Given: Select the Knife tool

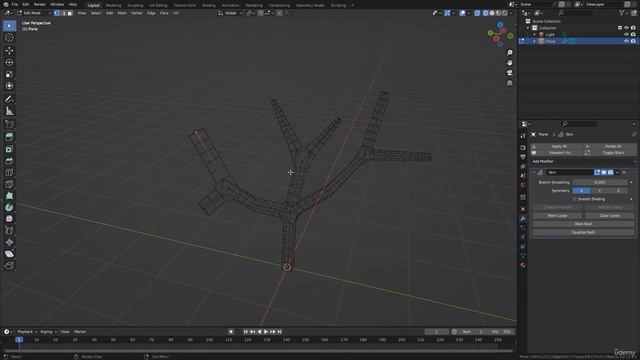Looking at the screenshot, I should (x=9, y=184).
